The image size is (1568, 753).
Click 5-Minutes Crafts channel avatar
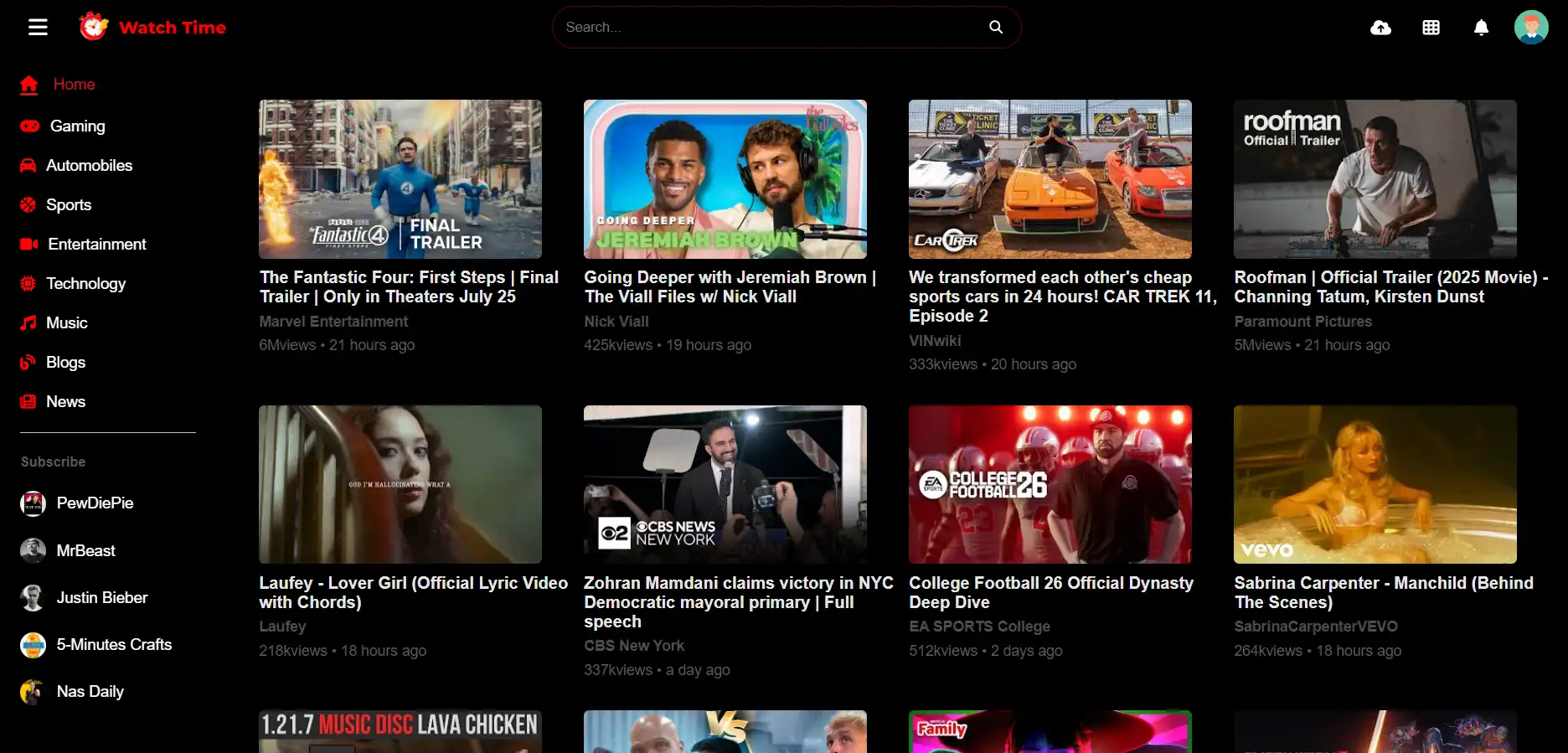[x=33, y=645]
